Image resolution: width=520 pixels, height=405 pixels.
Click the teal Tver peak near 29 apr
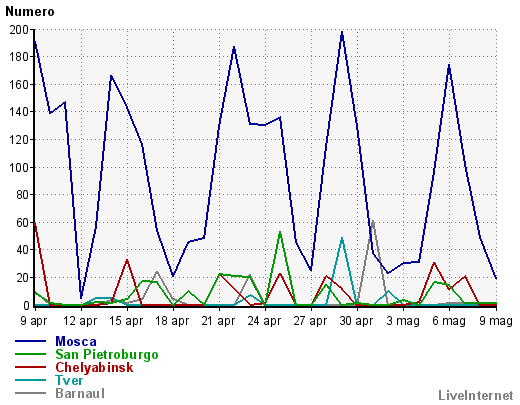pos(342,238)
